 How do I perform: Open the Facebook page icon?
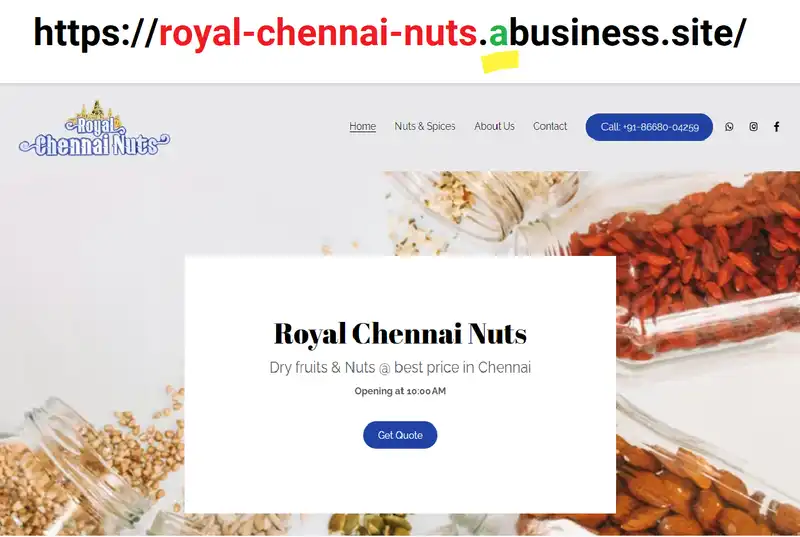pyautogui.click(x=776, y=126)
